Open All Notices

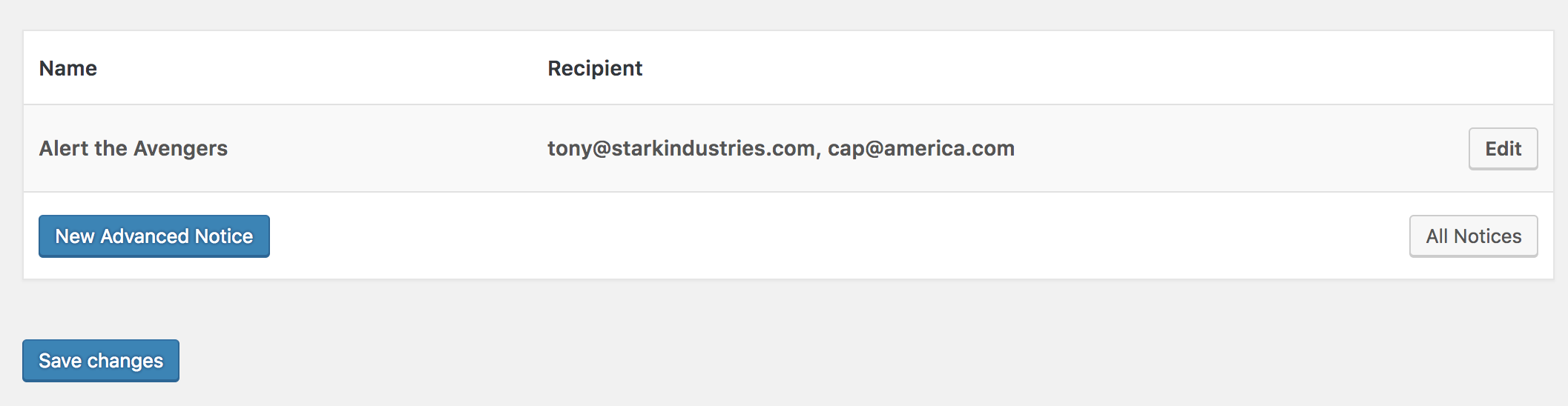(x=1473, y=236)
